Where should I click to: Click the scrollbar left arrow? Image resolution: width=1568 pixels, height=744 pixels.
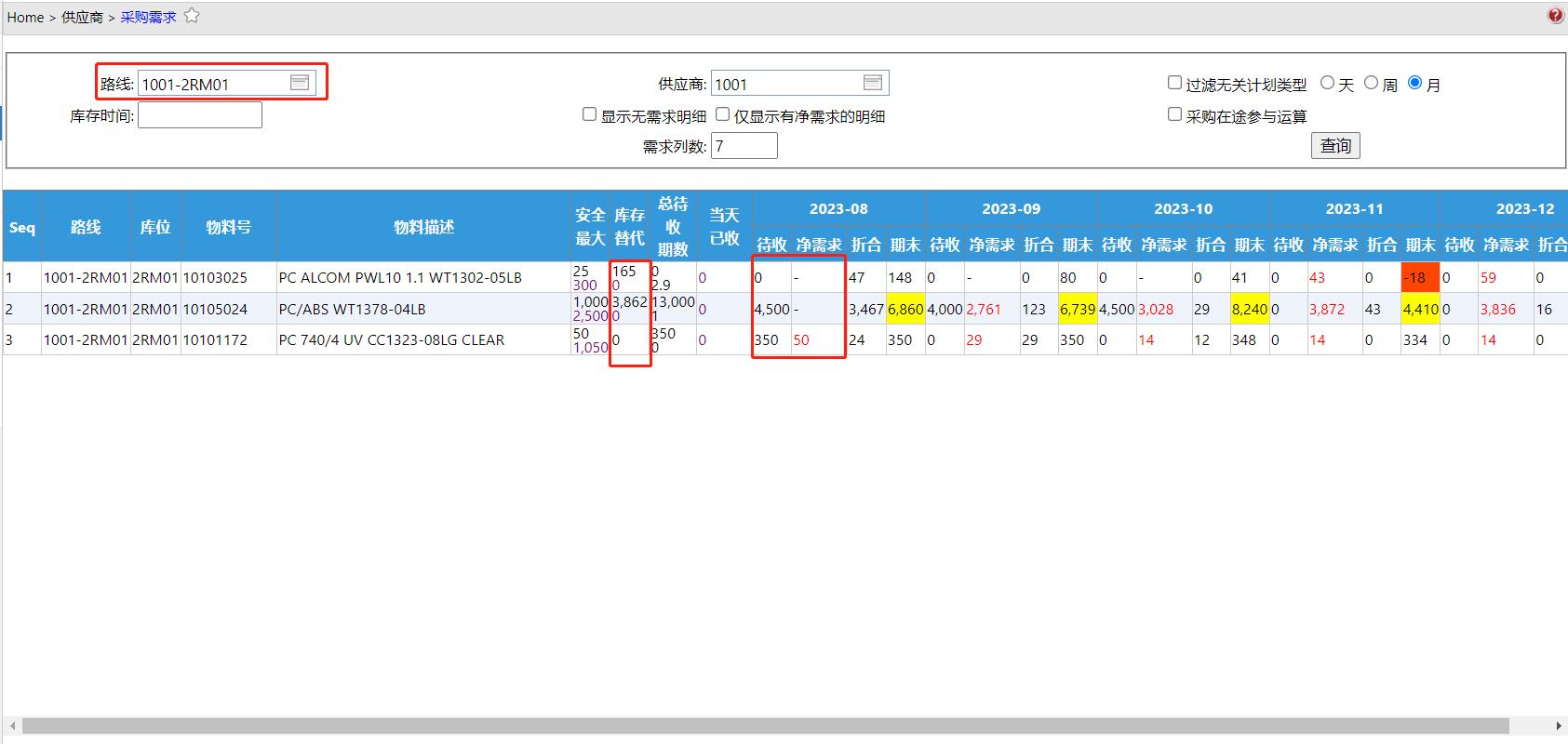[12, 725]
